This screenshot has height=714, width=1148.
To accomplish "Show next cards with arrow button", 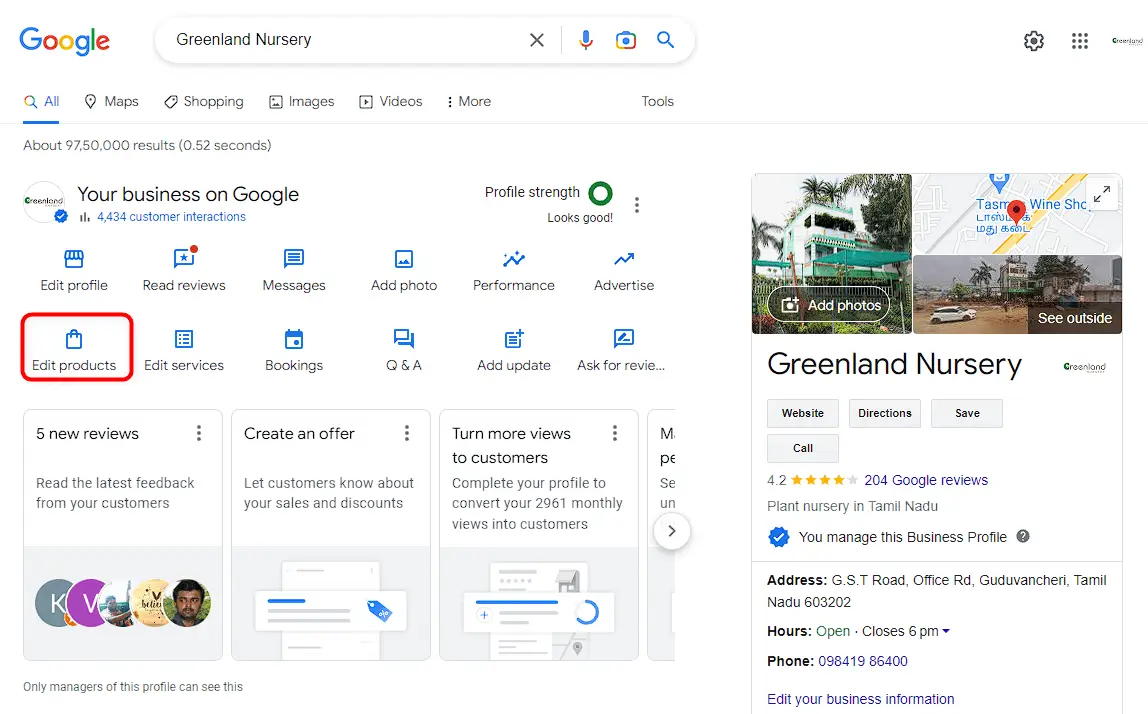I will pos(671,531).
